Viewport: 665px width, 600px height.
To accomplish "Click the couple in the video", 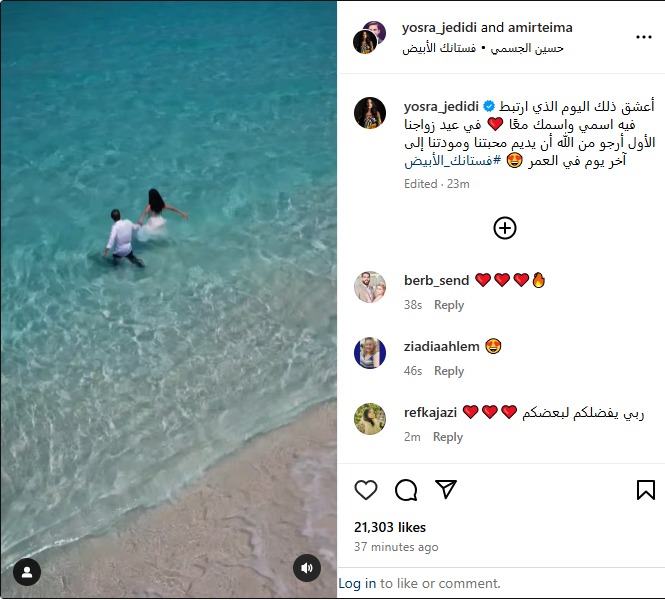I will (144, 228).
